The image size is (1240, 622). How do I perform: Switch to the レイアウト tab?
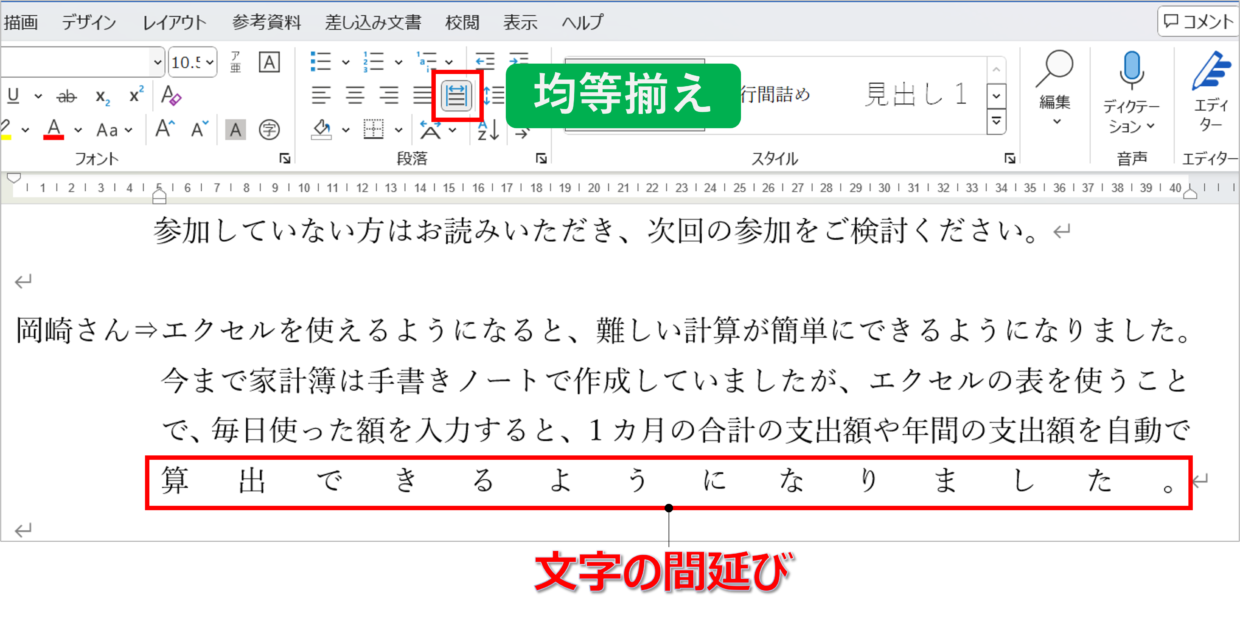(x=175, y=22)
